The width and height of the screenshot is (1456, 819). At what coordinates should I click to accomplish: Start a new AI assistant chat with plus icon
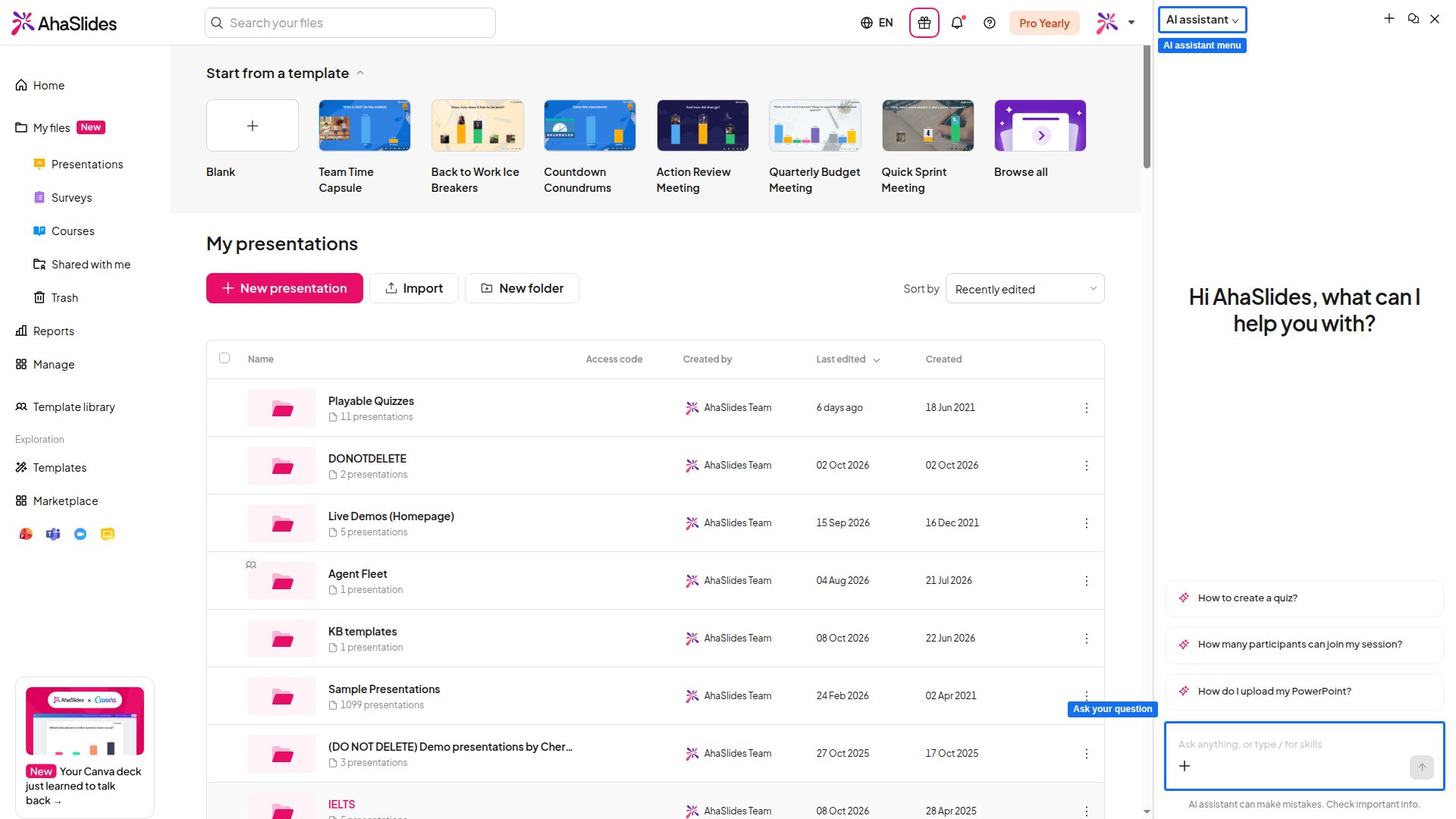coord(1389,19)
